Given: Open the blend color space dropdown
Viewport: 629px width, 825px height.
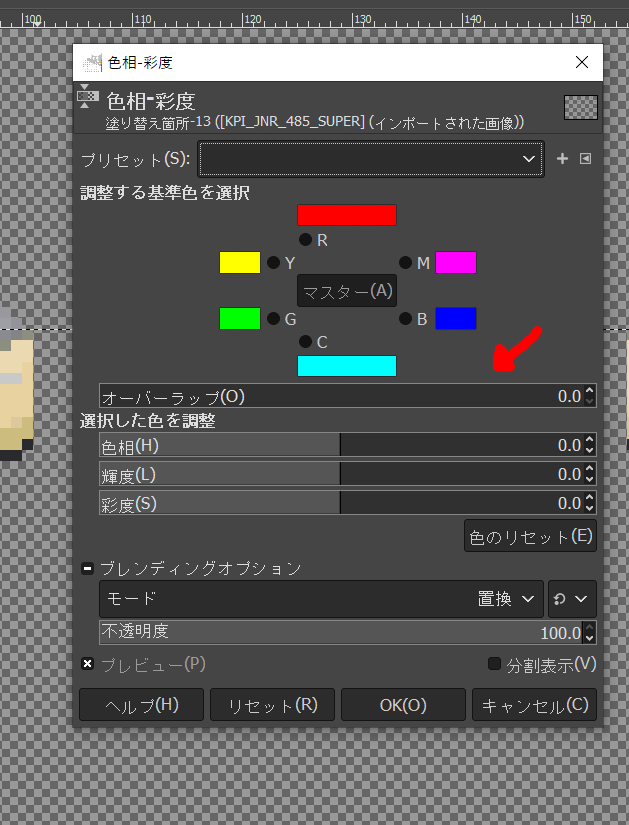Looking at the screenshot, I should coord(572,599).
